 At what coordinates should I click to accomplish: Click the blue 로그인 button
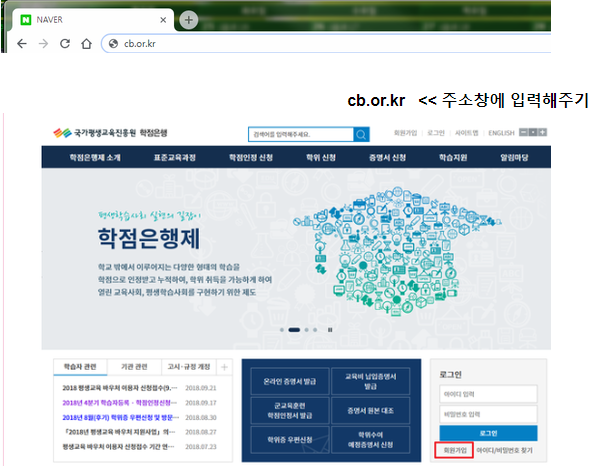[488, 433]
